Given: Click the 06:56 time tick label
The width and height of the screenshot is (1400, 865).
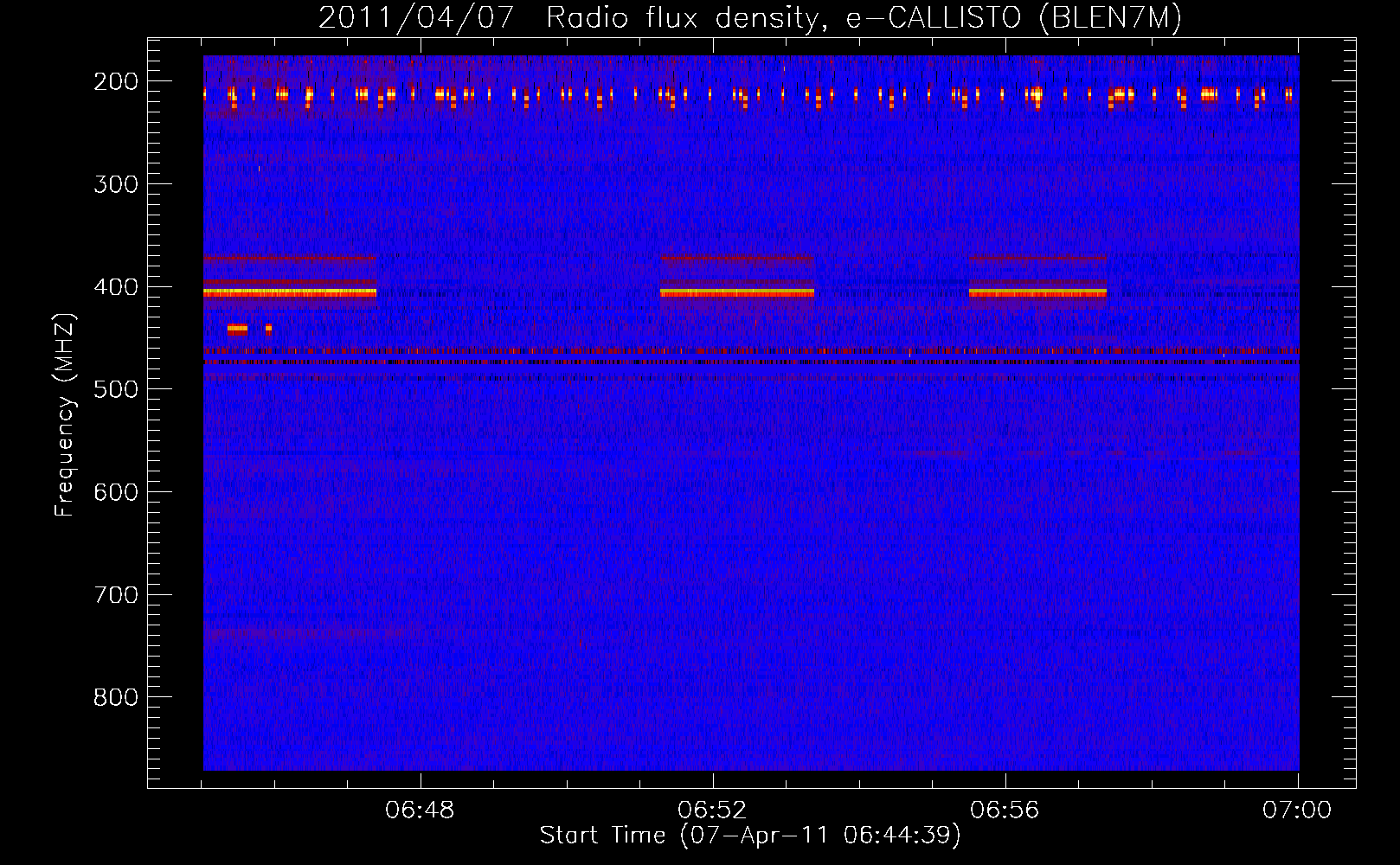Looking at the screenshot, I should click(x=1005, y=811).
